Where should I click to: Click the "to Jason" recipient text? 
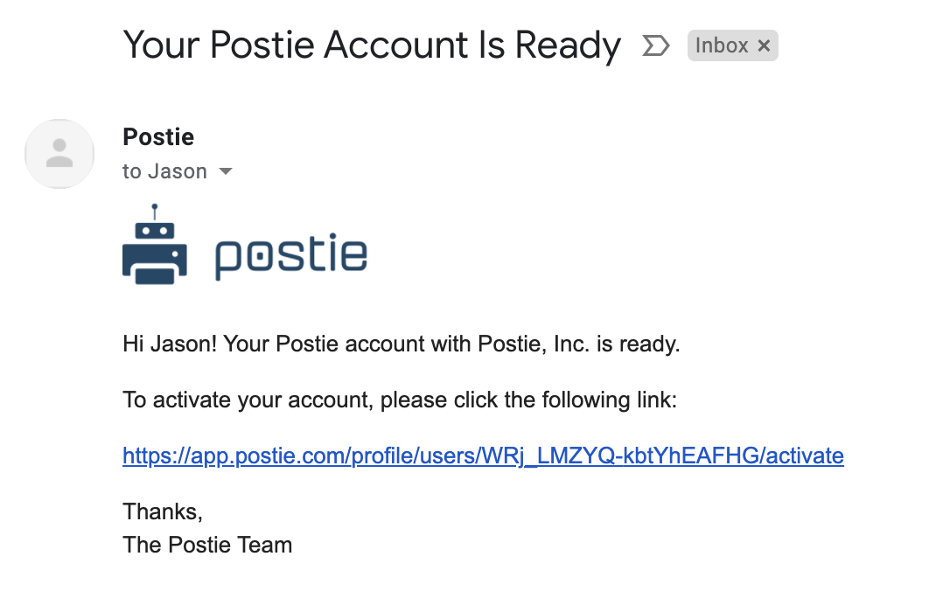coord(164,172)
